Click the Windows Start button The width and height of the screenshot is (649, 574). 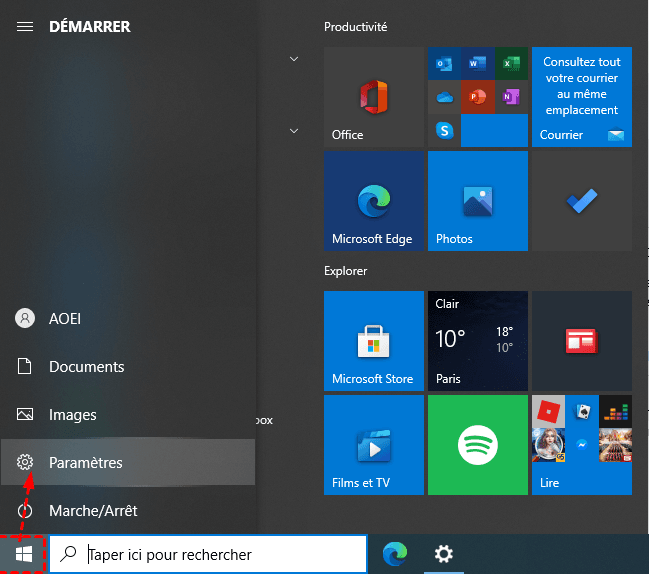click(x=23, y=554)
